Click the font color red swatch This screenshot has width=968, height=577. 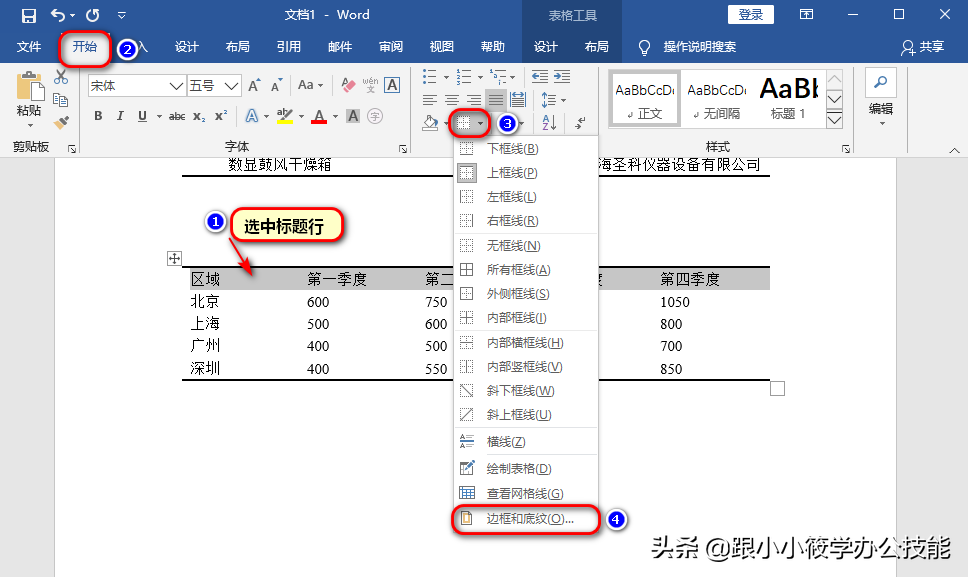click(x=321, y=117)
